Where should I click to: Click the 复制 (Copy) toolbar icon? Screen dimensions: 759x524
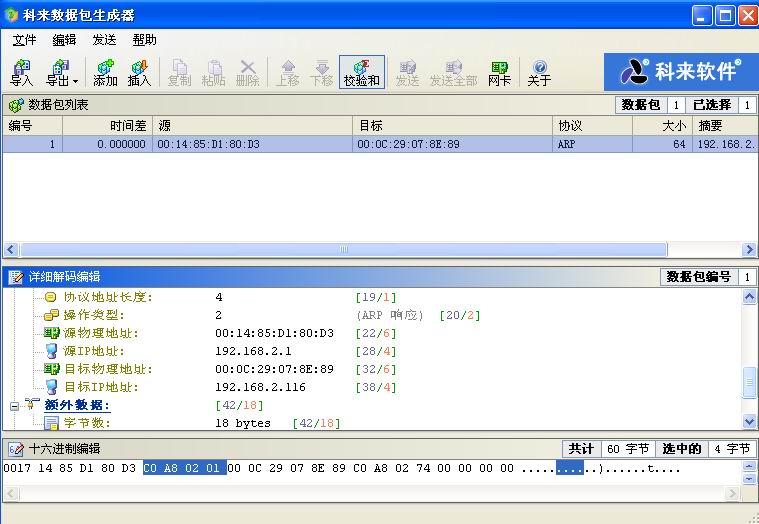180,73
